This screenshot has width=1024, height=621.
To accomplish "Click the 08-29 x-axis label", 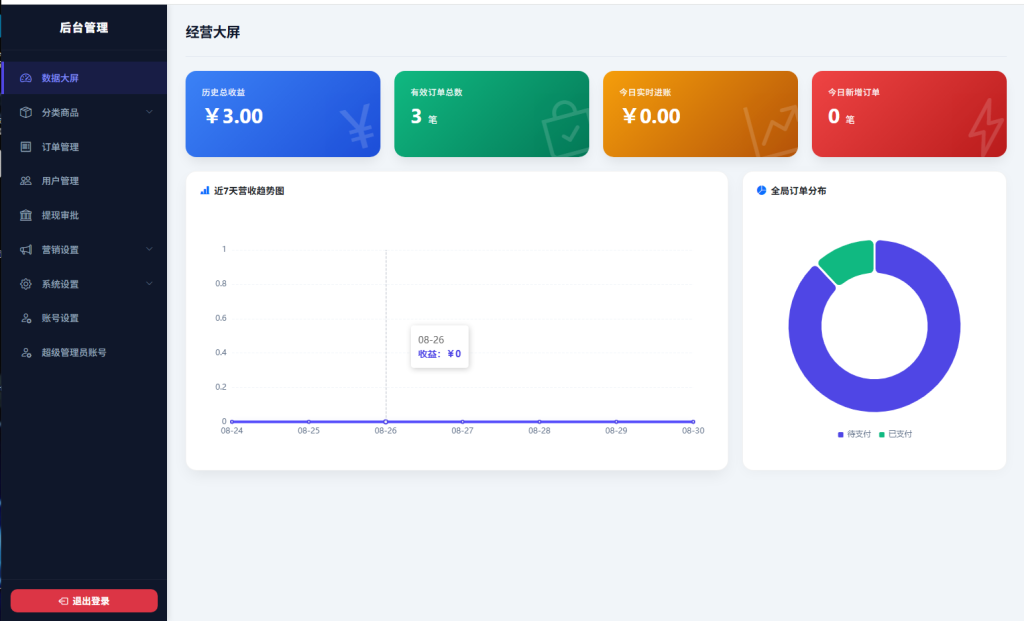I will (x=616, y=431).
